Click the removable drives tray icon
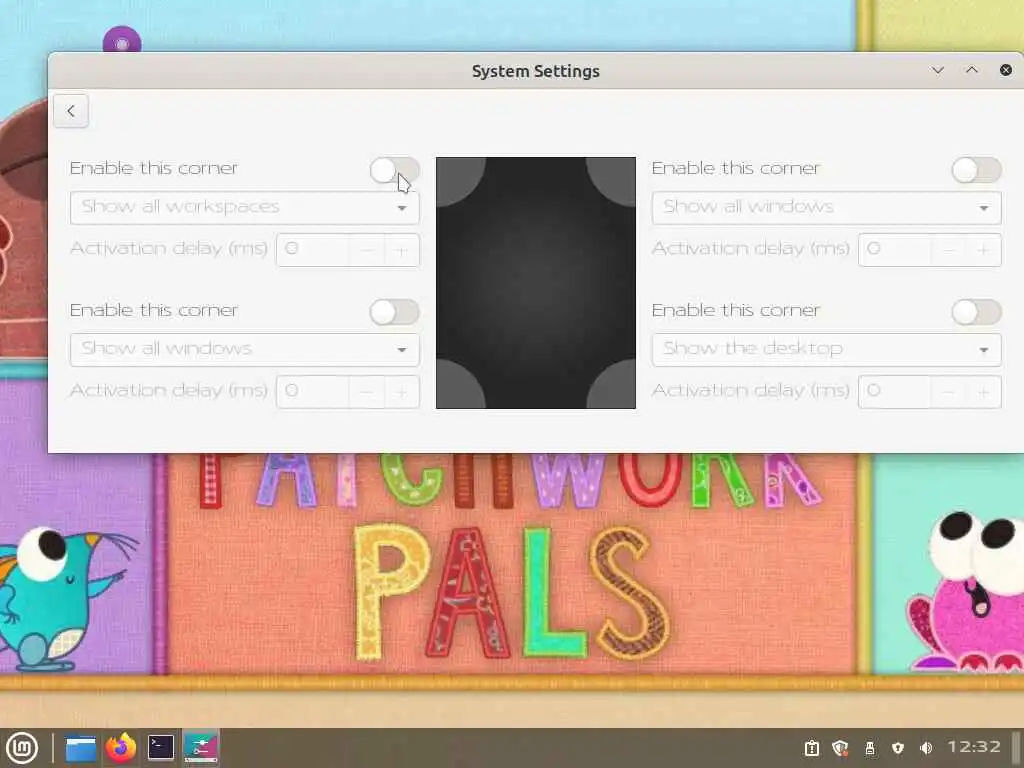This screenshot has width=1024, height=768. click(870, 748)
